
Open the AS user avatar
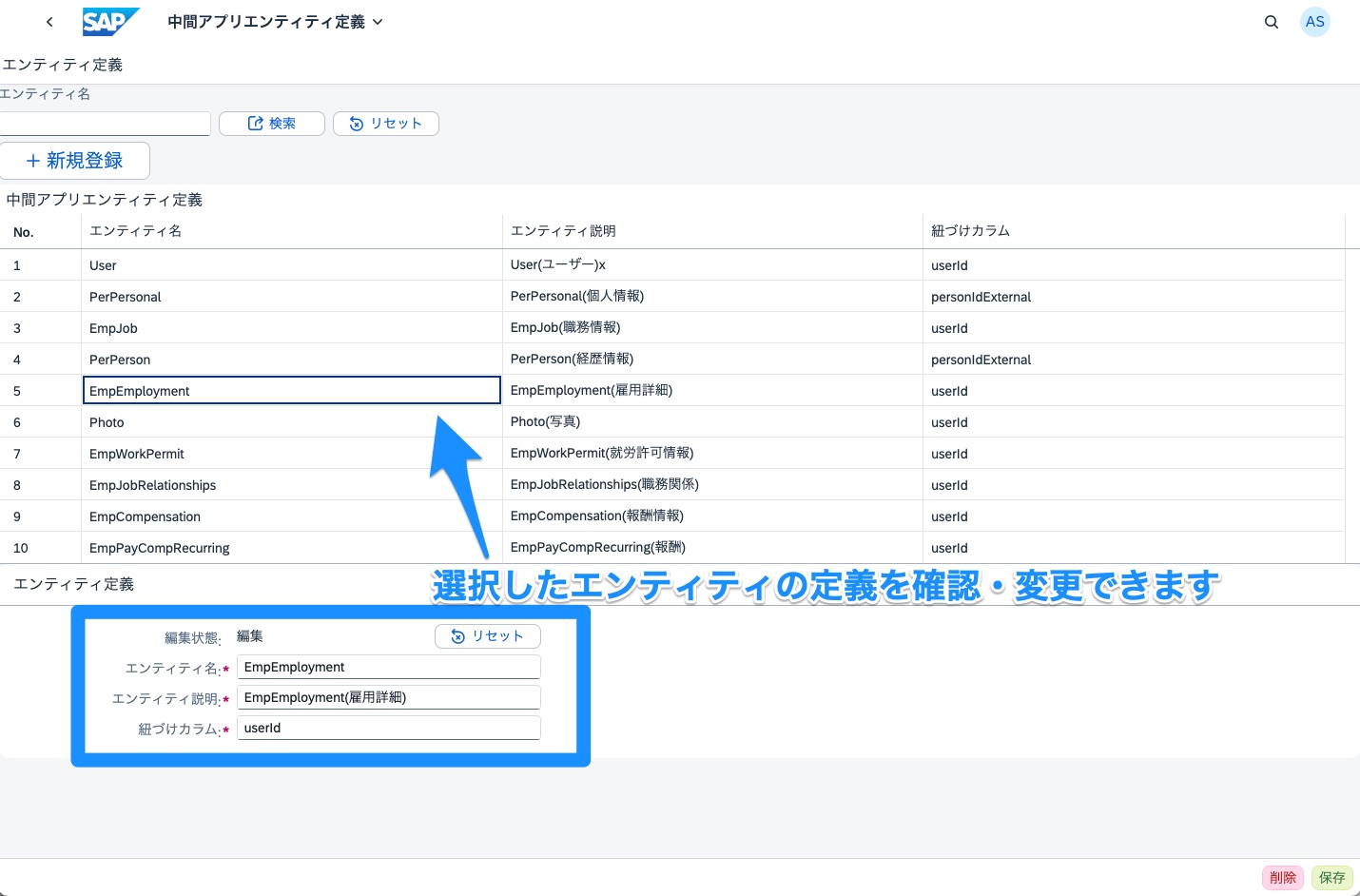tap(1315, 22)
